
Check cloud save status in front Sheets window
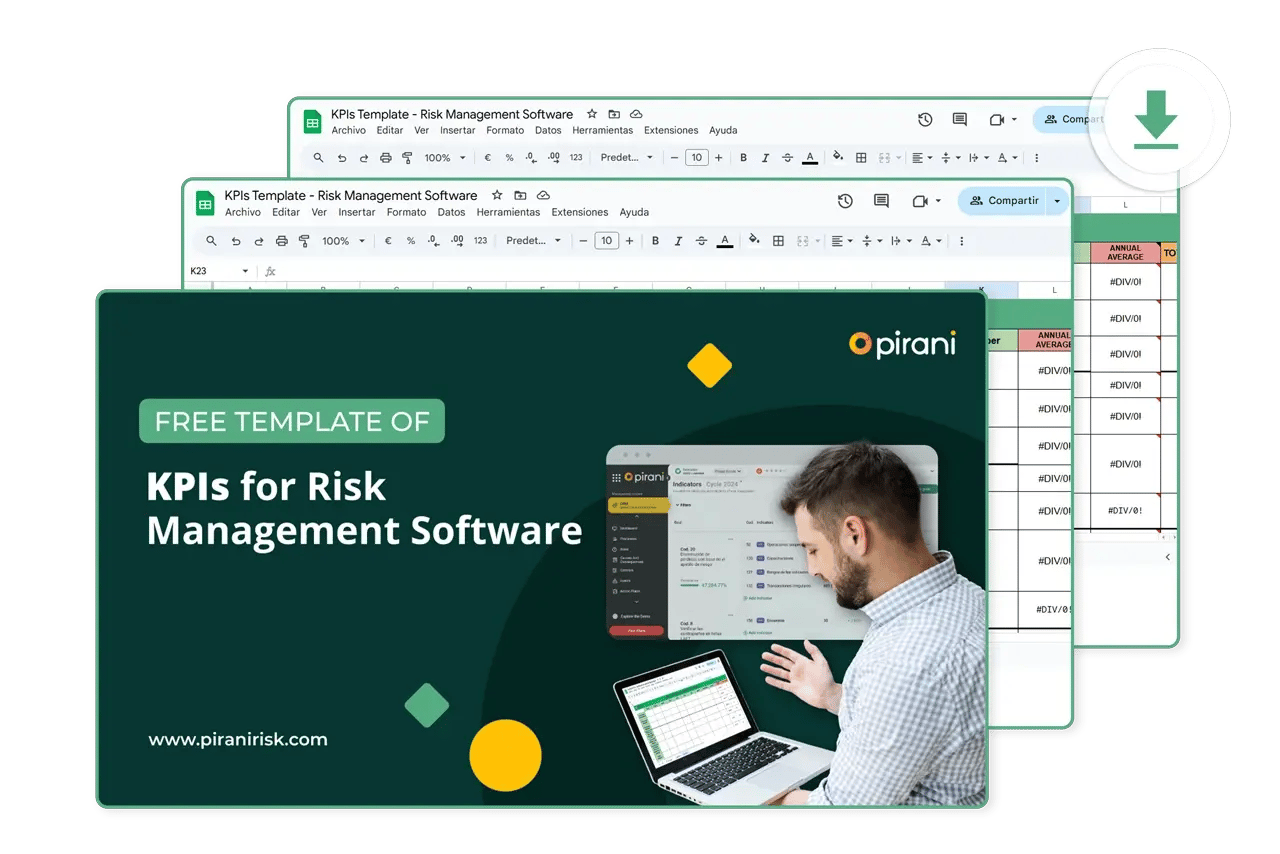543,195
